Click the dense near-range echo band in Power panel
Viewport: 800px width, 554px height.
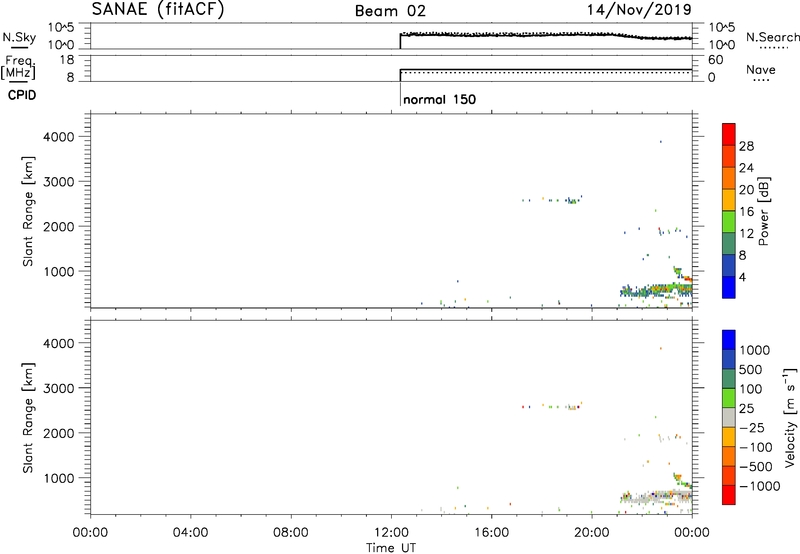point(656,291)
